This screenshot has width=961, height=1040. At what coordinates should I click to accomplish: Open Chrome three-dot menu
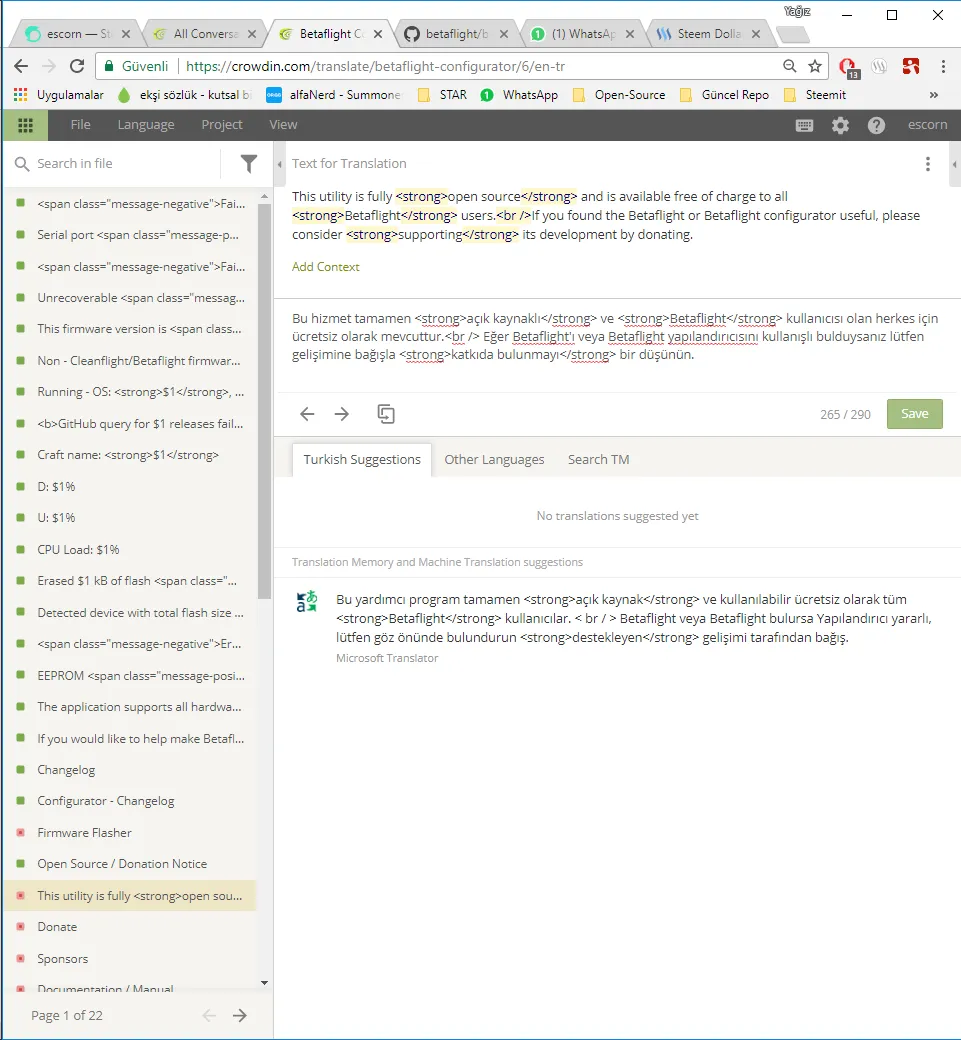[x=943, y=66]
